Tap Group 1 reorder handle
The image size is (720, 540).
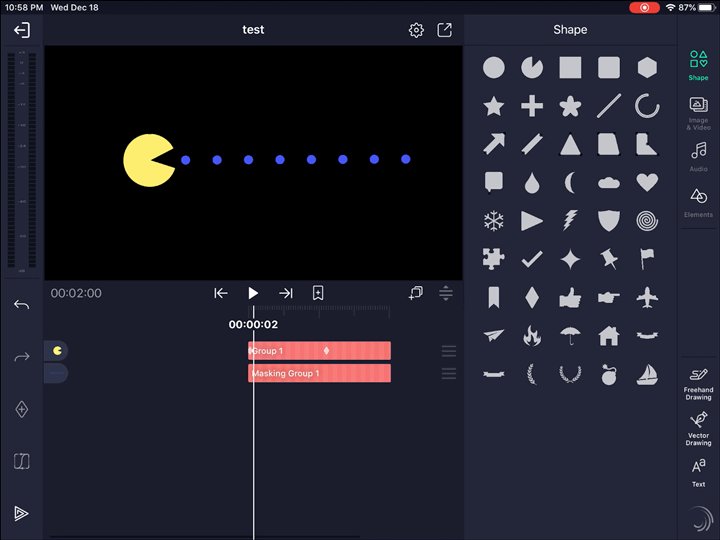point(449,351)
